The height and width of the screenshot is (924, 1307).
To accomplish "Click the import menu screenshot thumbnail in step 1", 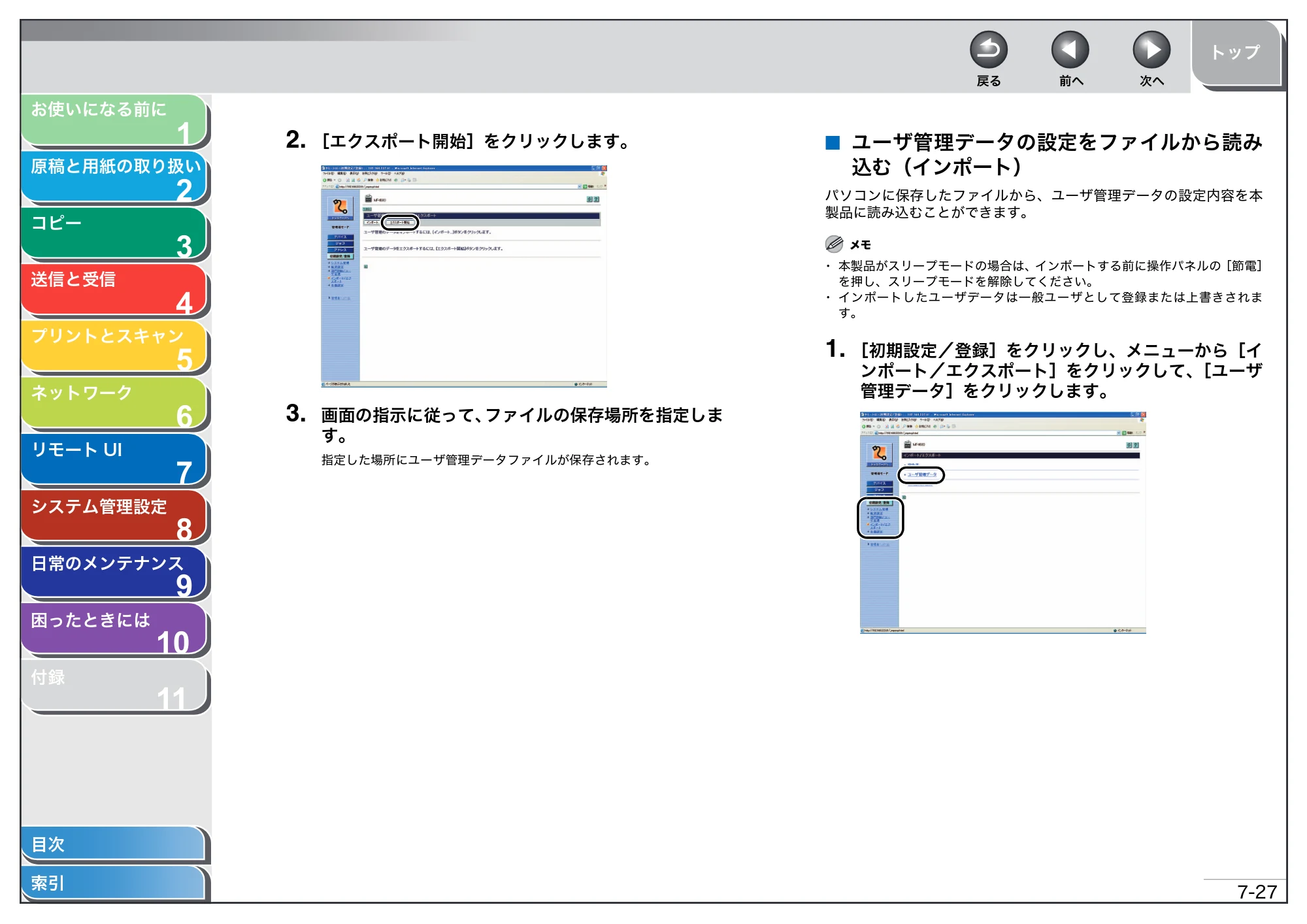I will (1002, 523).
